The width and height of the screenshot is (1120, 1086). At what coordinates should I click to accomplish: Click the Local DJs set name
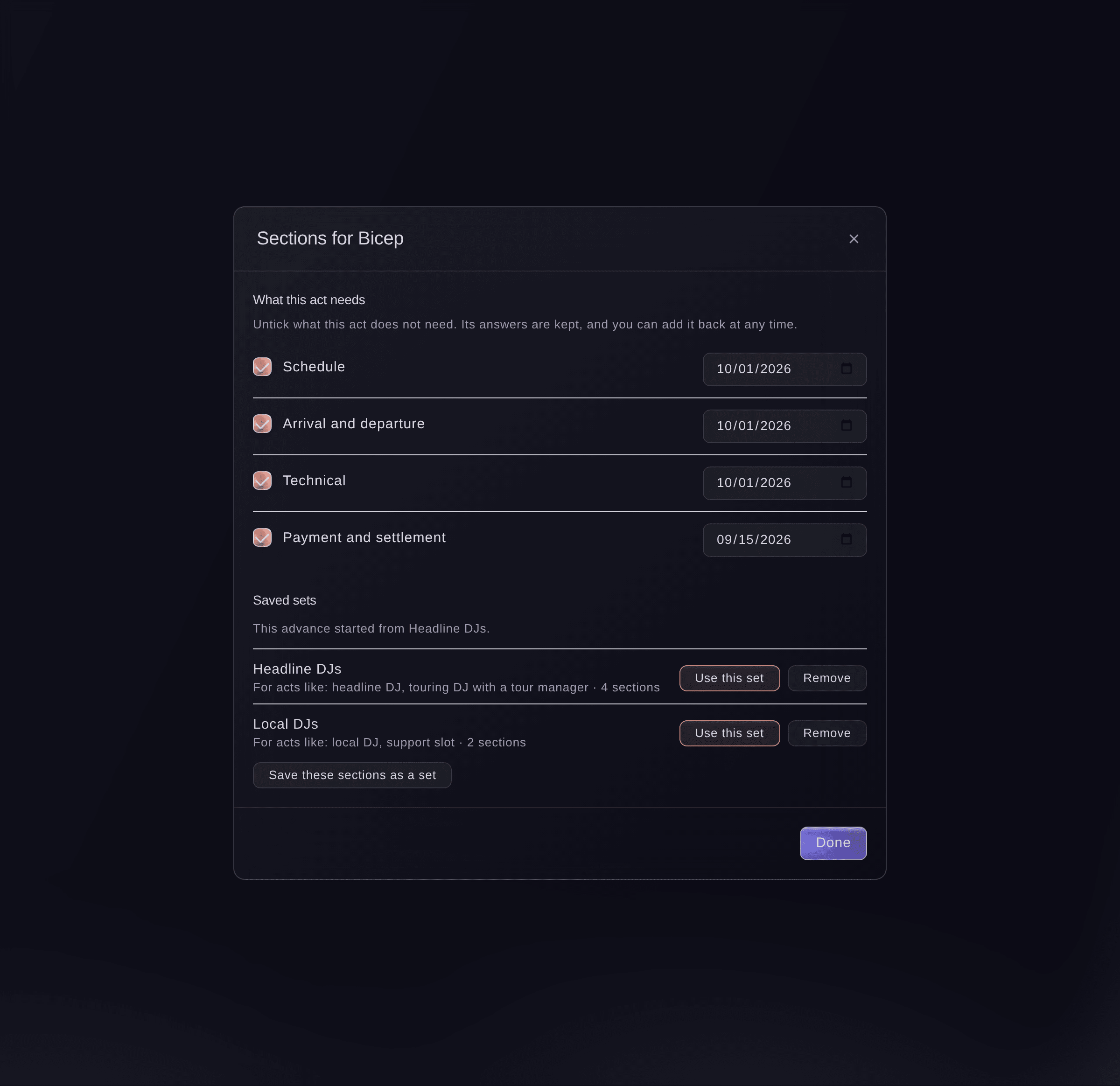(286, 724)
